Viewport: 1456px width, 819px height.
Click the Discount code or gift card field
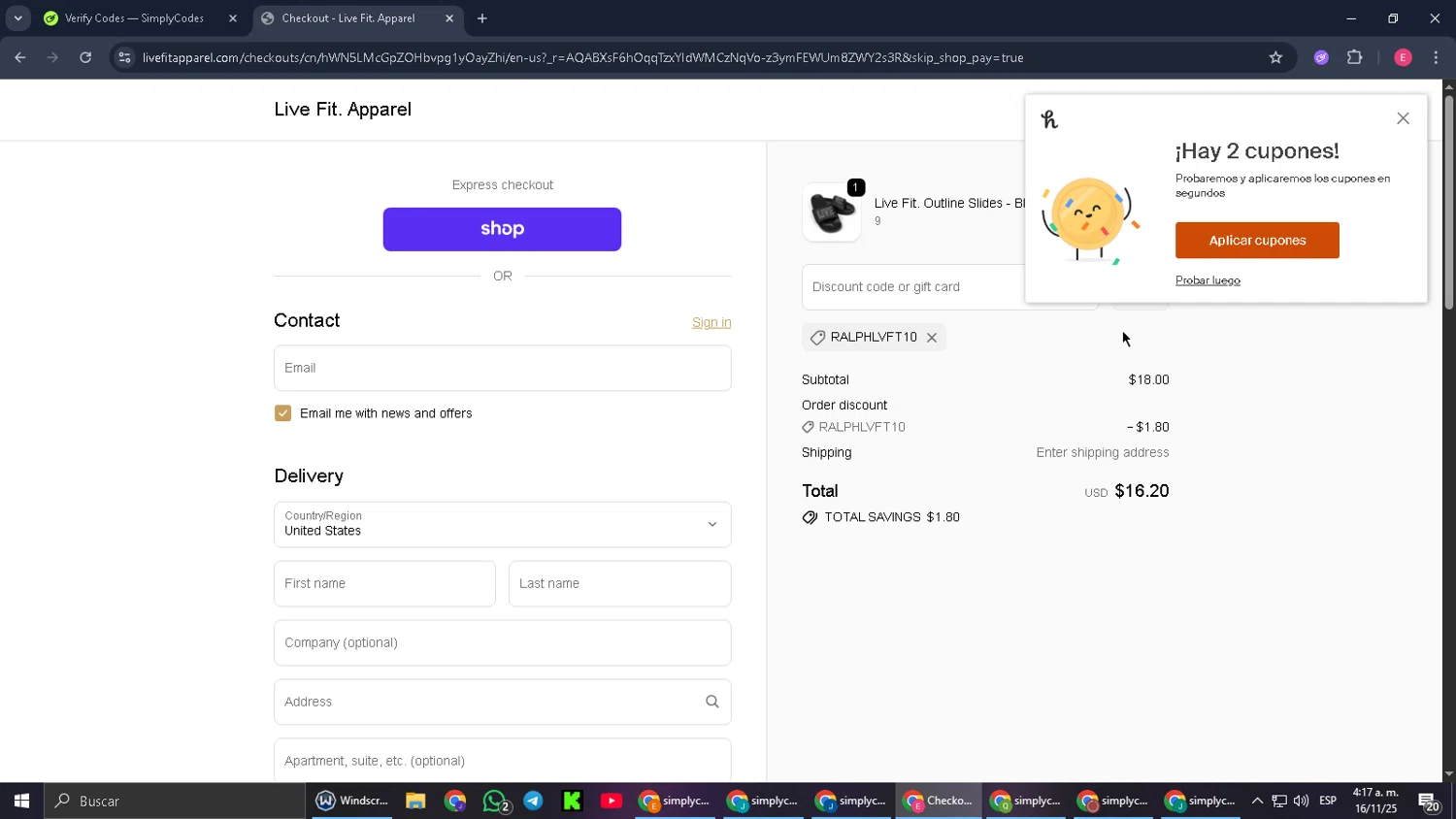tap(912, 287)
